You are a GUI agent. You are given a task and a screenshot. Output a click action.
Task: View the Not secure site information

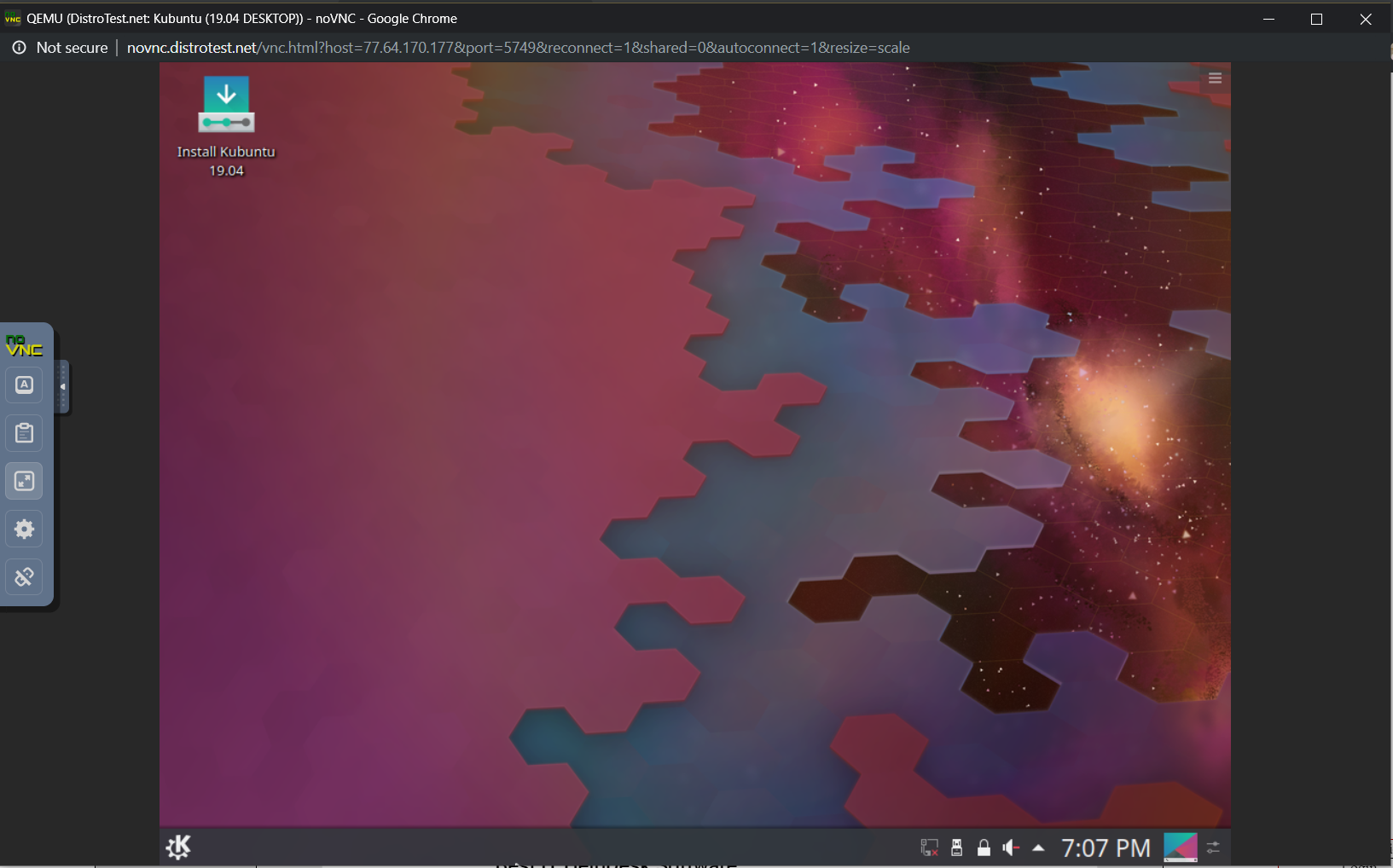[x=61, y=48]
